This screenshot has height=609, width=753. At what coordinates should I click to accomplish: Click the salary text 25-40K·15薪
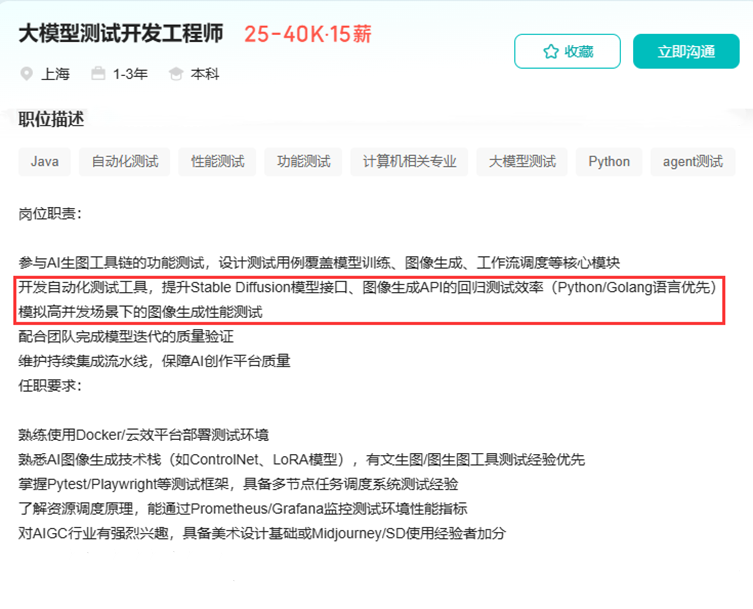[308, 33]
